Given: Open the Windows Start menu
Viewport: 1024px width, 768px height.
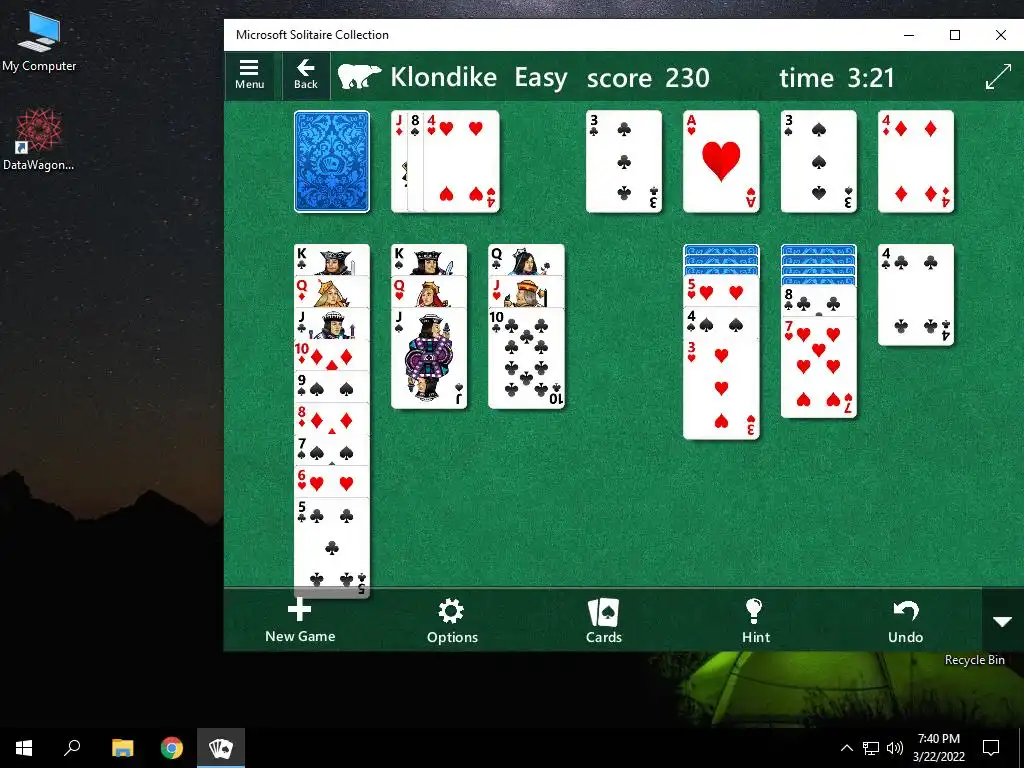Looking at the screenshot, I should coord(24,748).
